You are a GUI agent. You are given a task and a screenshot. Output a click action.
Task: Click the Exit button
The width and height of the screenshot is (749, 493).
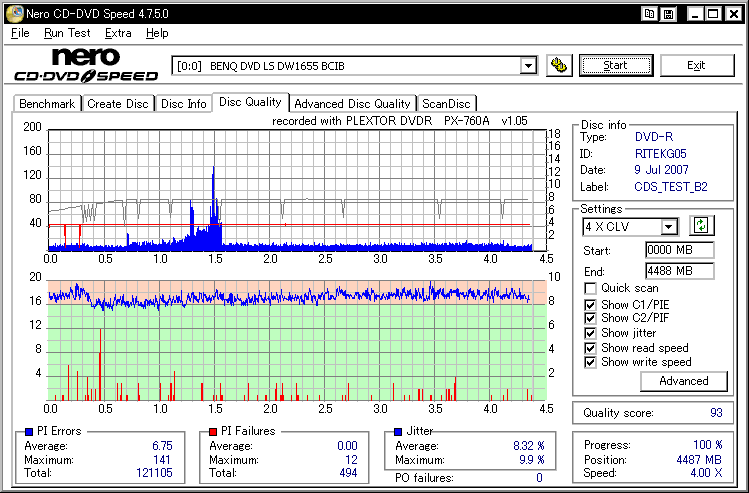coord(696,65)
